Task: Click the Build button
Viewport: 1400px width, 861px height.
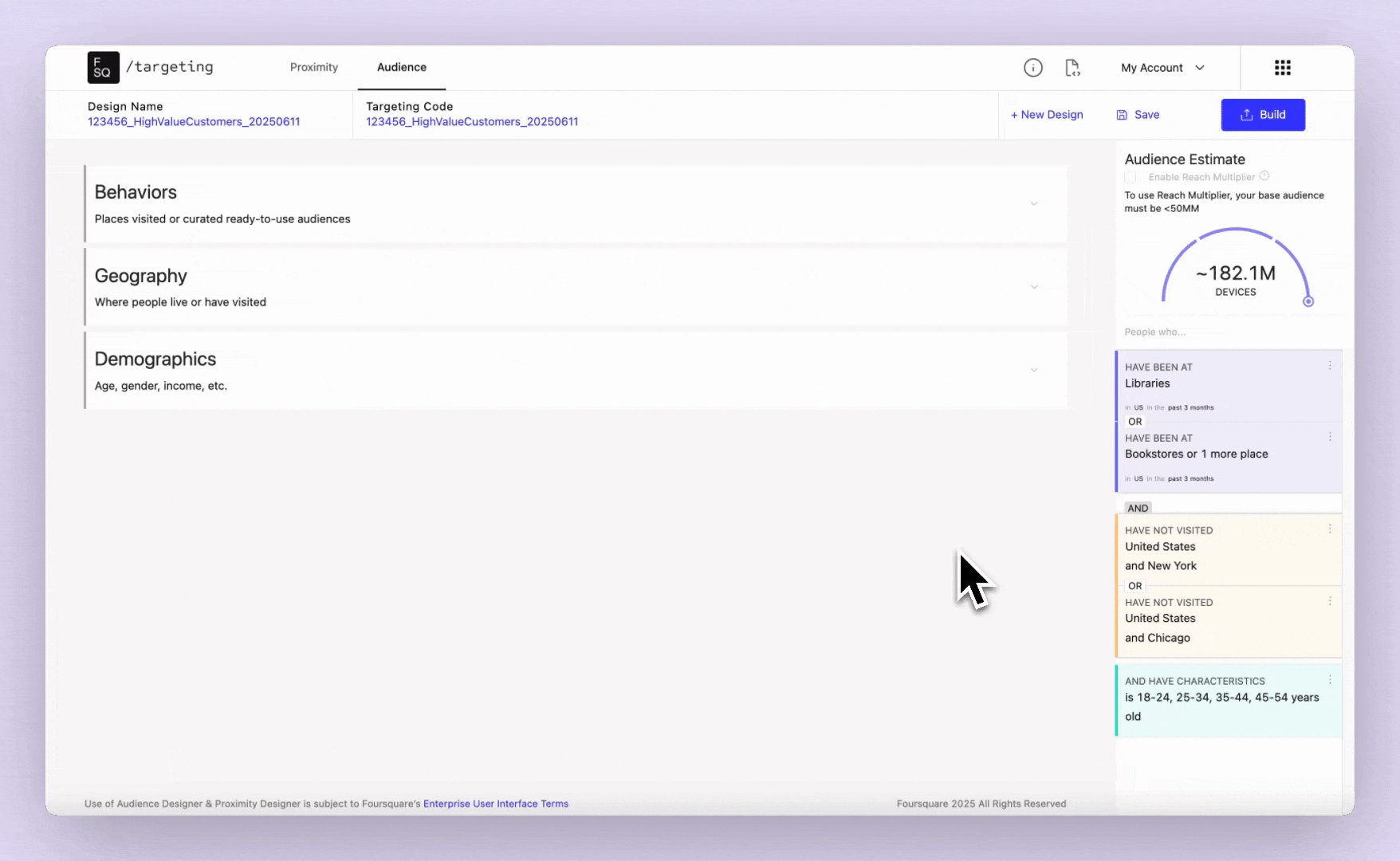Action: point(1263,115)
